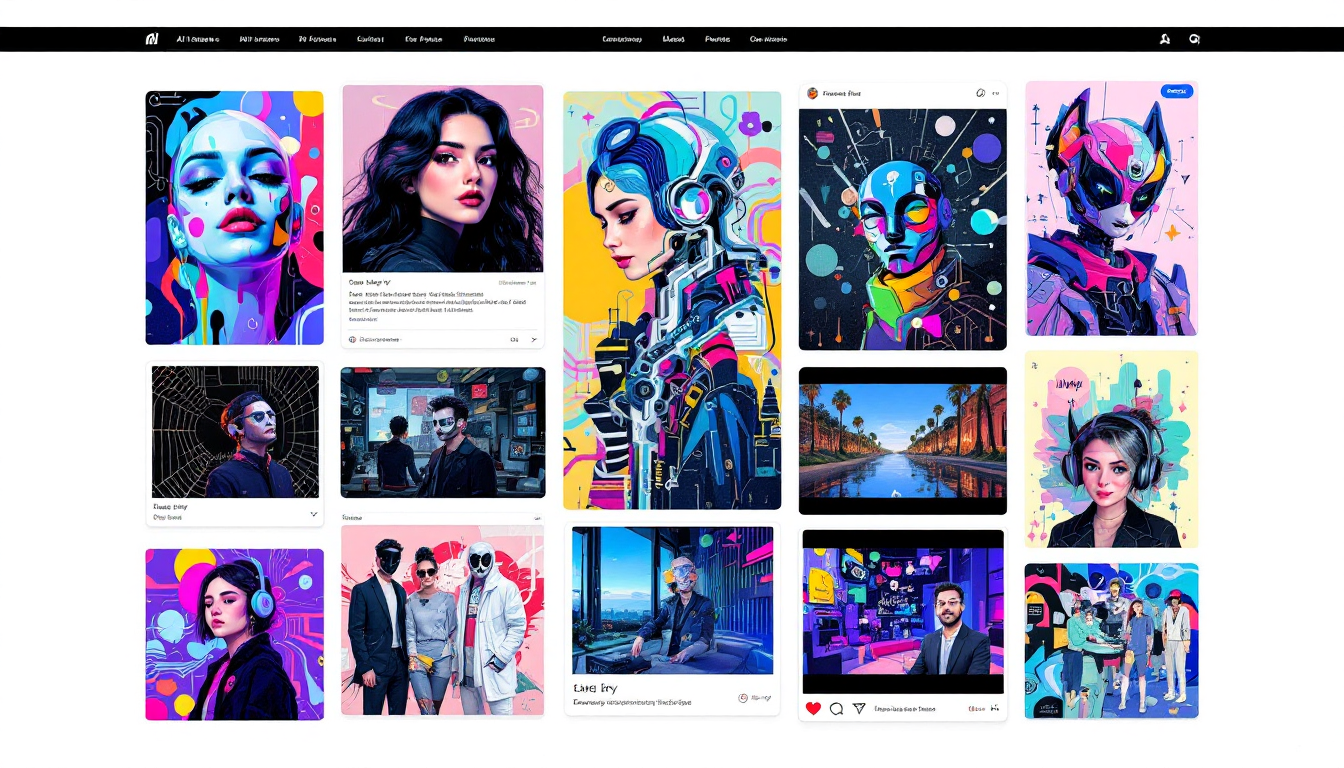The image size is (1344, 768).
Task: Open the first item in the center navigation group
Action: click(x=621, y=39)
